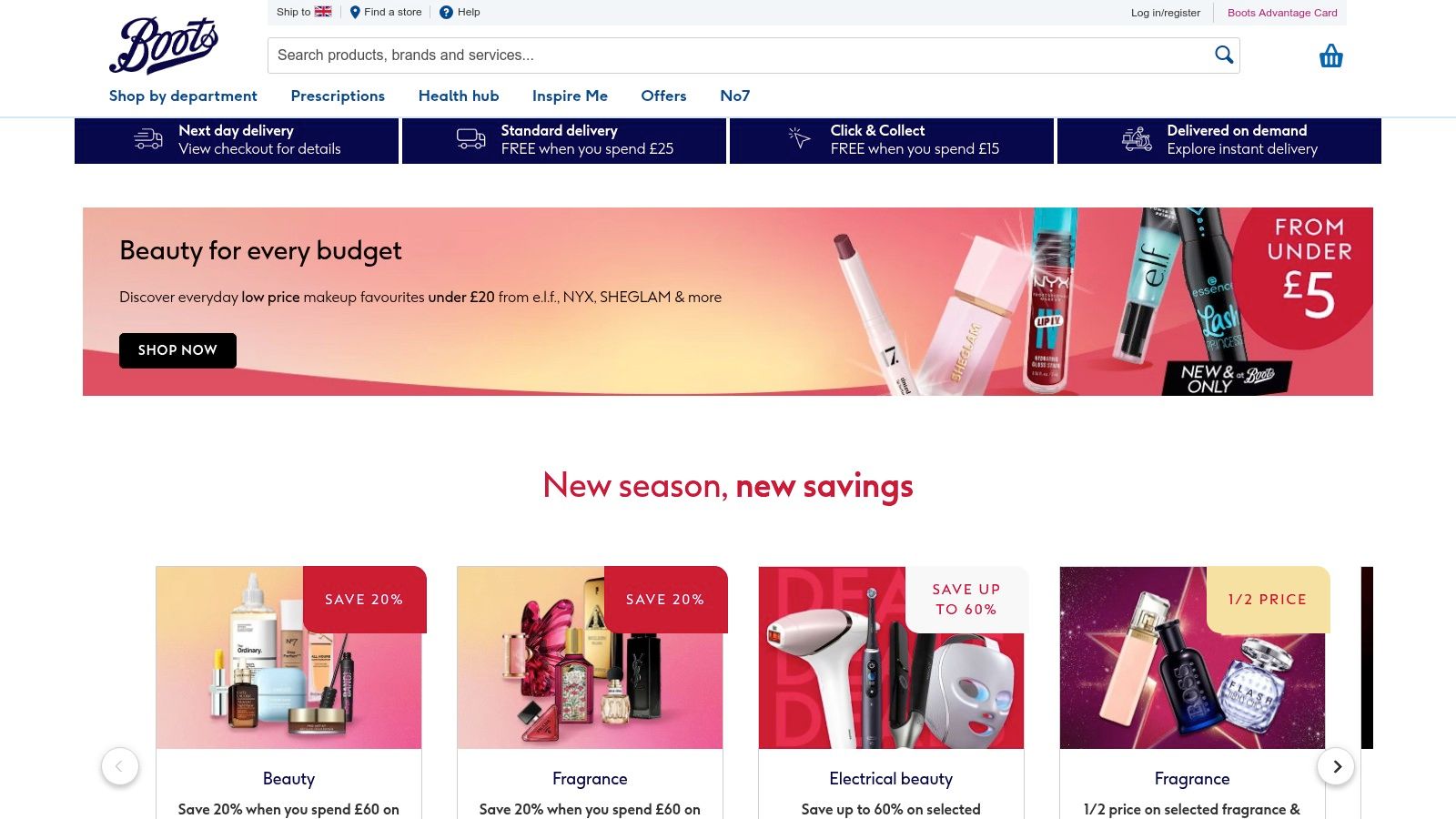Screen dimensions: 1456x819
Task: Open the Beauty save 20% offer image
Action: pos(288,658)
